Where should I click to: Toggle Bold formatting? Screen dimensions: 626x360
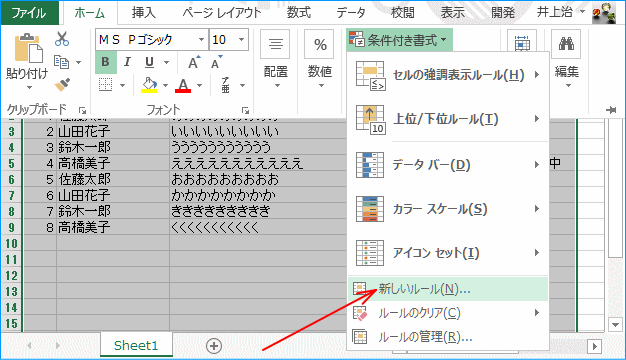[x=105, y=62]
